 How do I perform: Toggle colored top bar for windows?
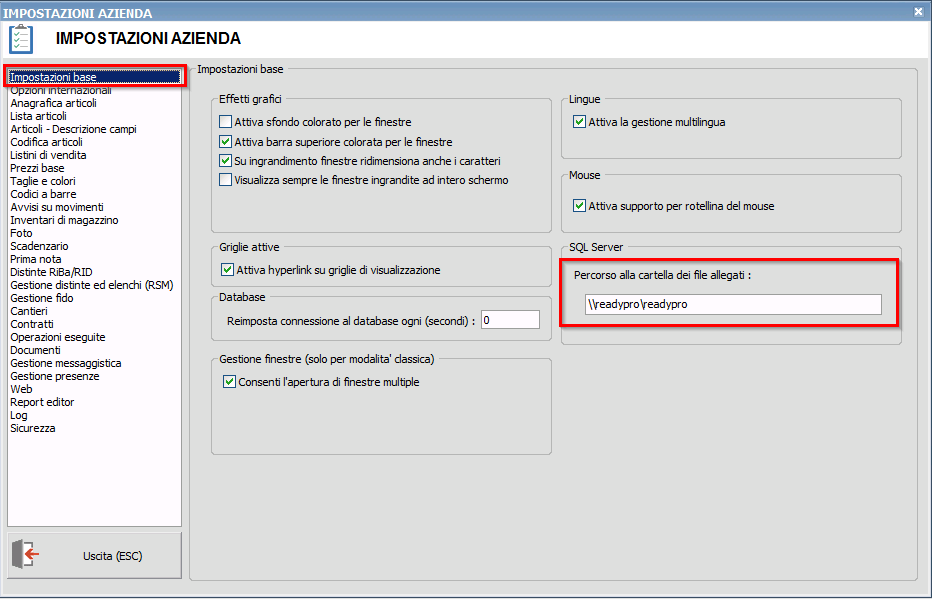coord(226,141)
